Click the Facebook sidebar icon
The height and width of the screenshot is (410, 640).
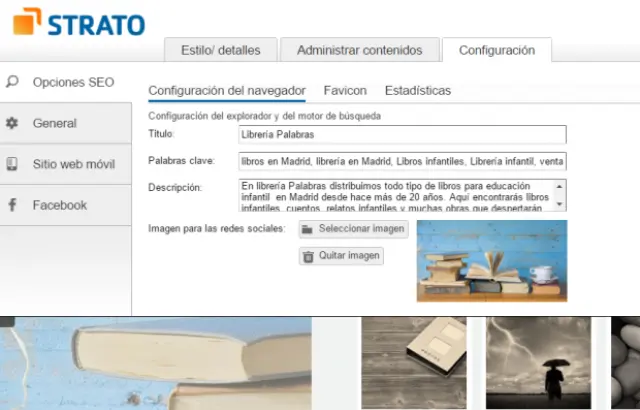[x=12, y=205]
